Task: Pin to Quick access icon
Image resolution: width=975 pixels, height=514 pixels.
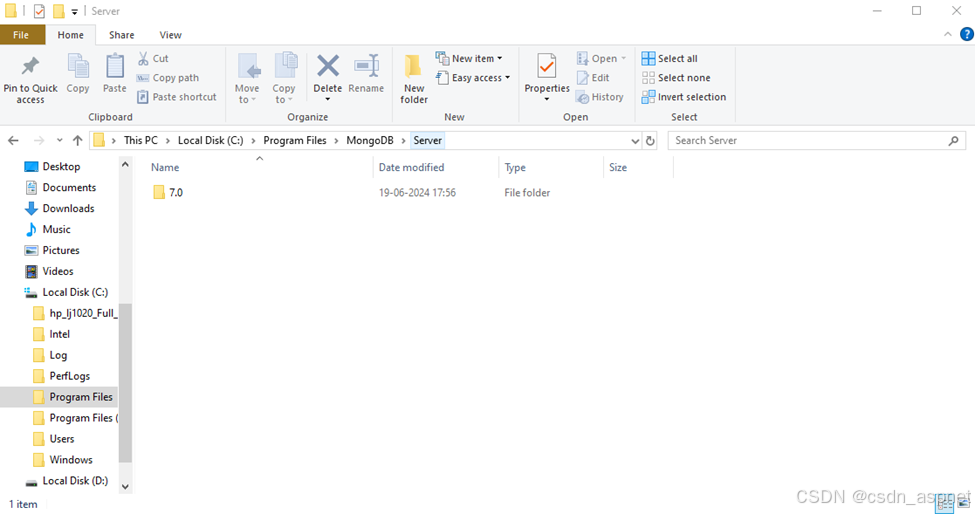Action: [x=30, y=66]
